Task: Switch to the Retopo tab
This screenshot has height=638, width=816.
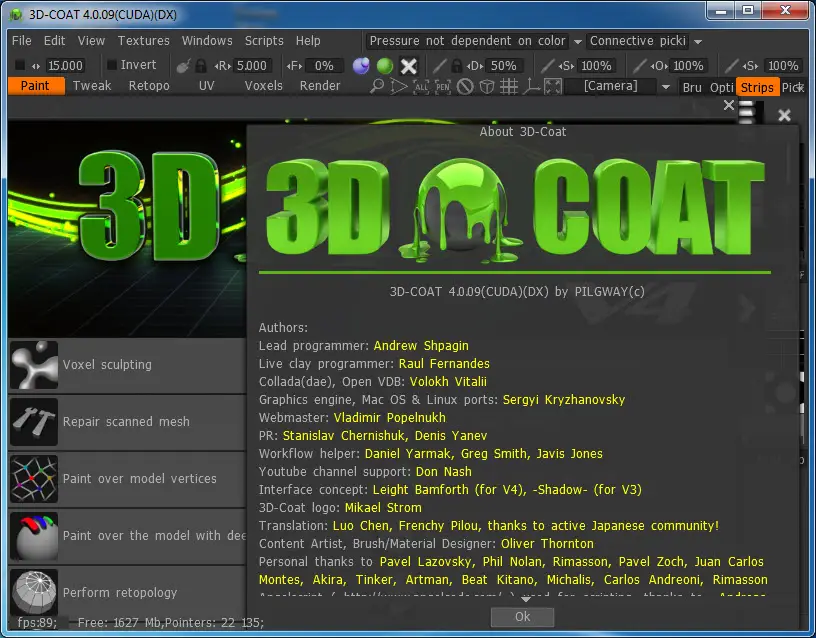Action: 149,86
